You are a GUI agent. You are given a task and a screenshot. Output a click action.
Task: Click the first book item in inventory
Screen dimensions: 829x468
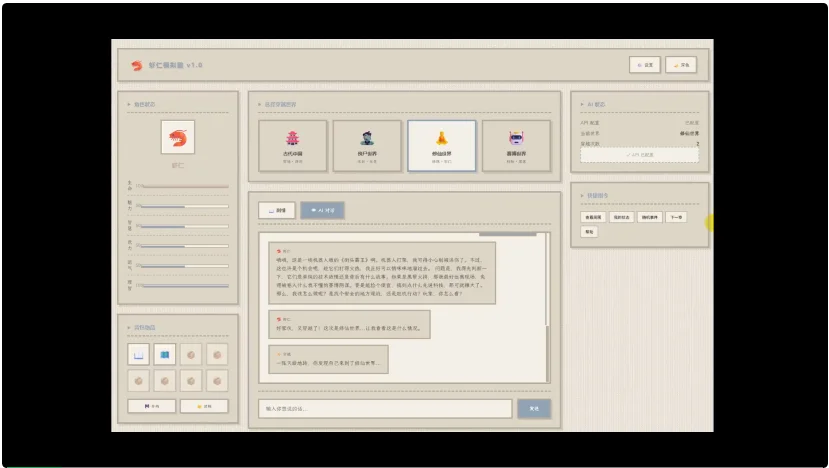coord(138,354)
